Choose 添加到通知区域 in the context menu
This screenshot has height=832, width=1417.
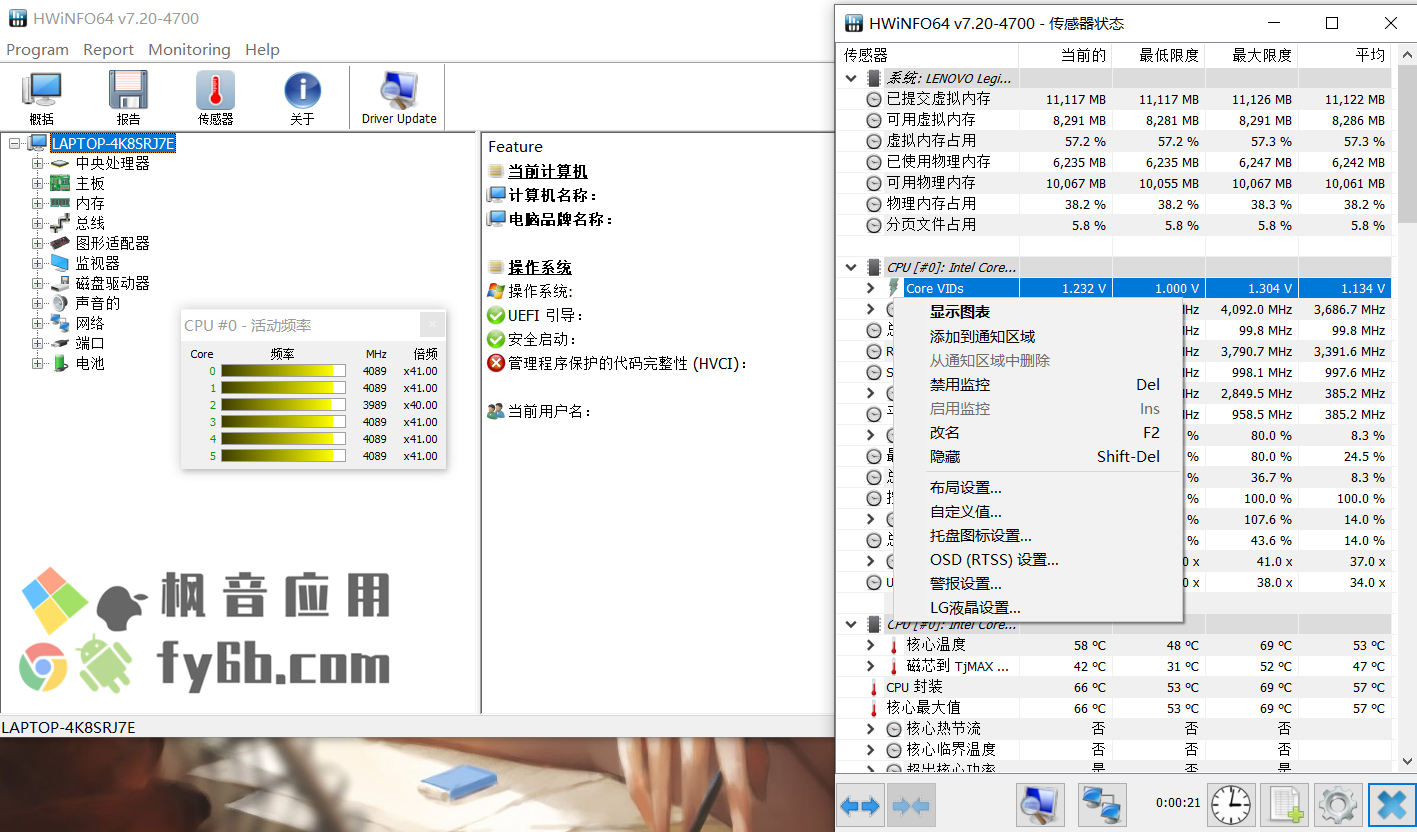(1037, 336)
